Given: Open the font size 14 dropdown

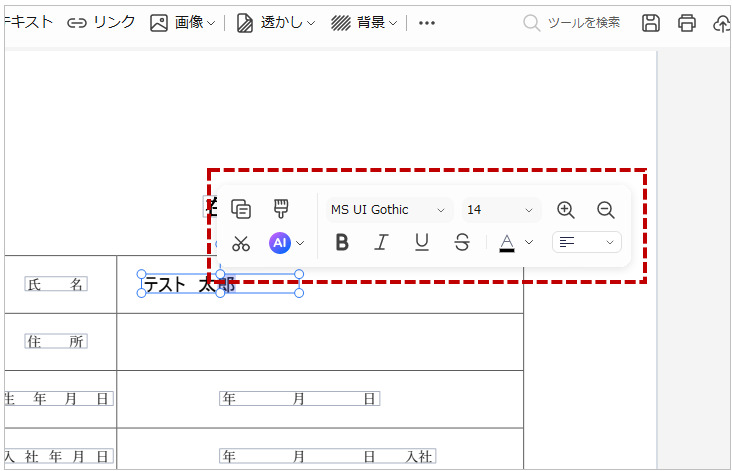Looking at the screenshot, I should point(501,210).
